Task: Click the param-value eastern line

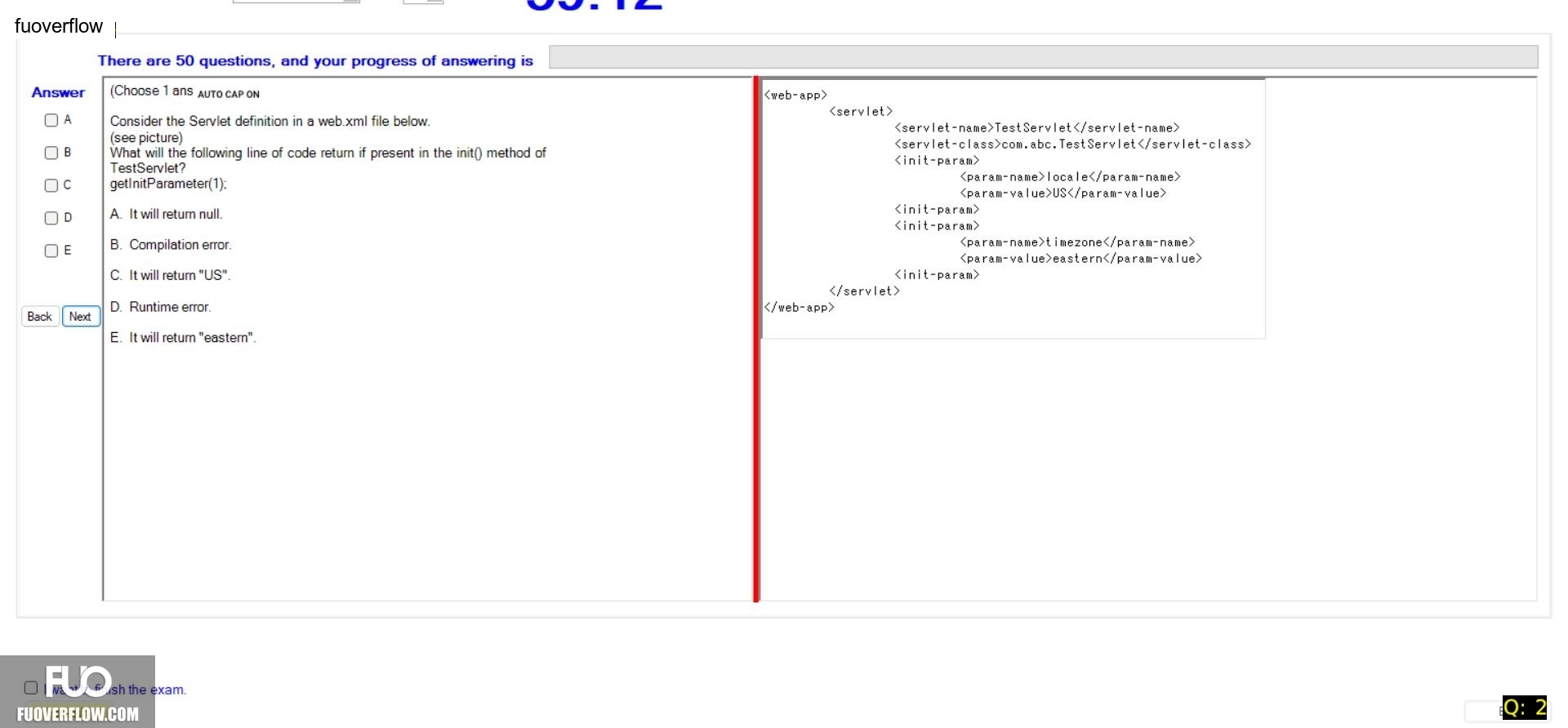Action: (1081, 259)
